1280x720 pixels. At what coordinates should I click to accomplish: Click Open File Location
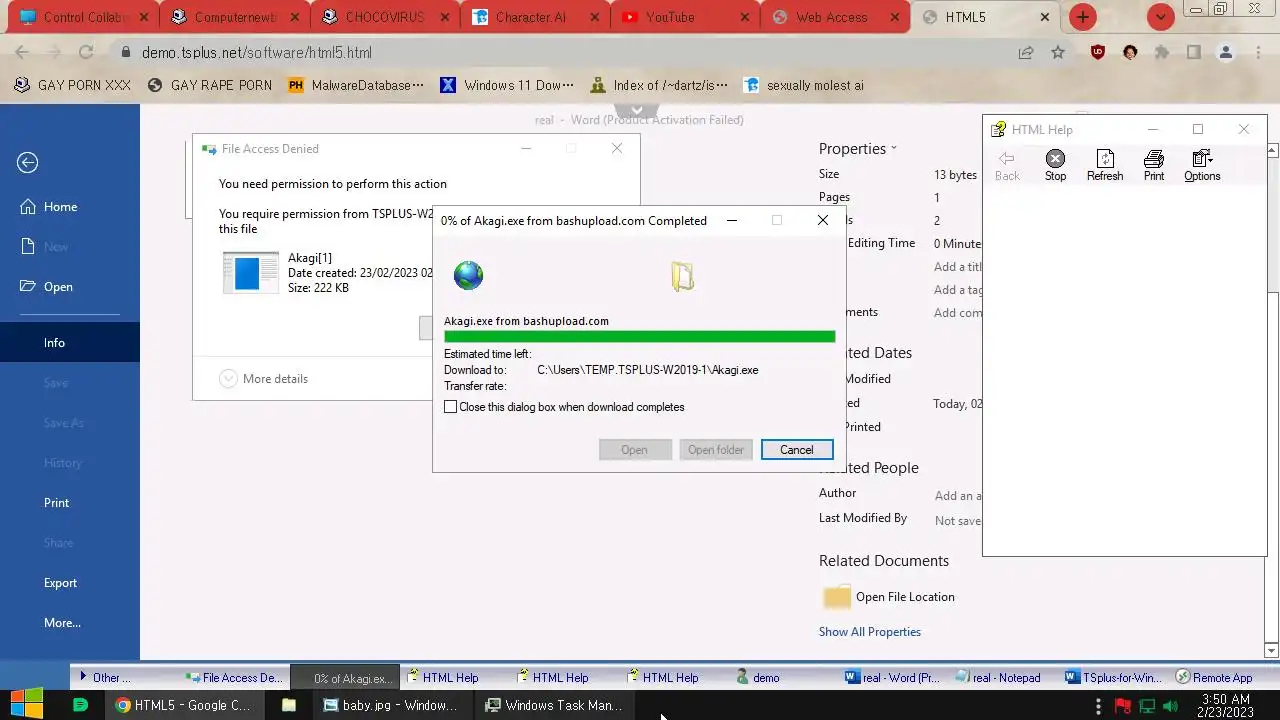[889, 597]
